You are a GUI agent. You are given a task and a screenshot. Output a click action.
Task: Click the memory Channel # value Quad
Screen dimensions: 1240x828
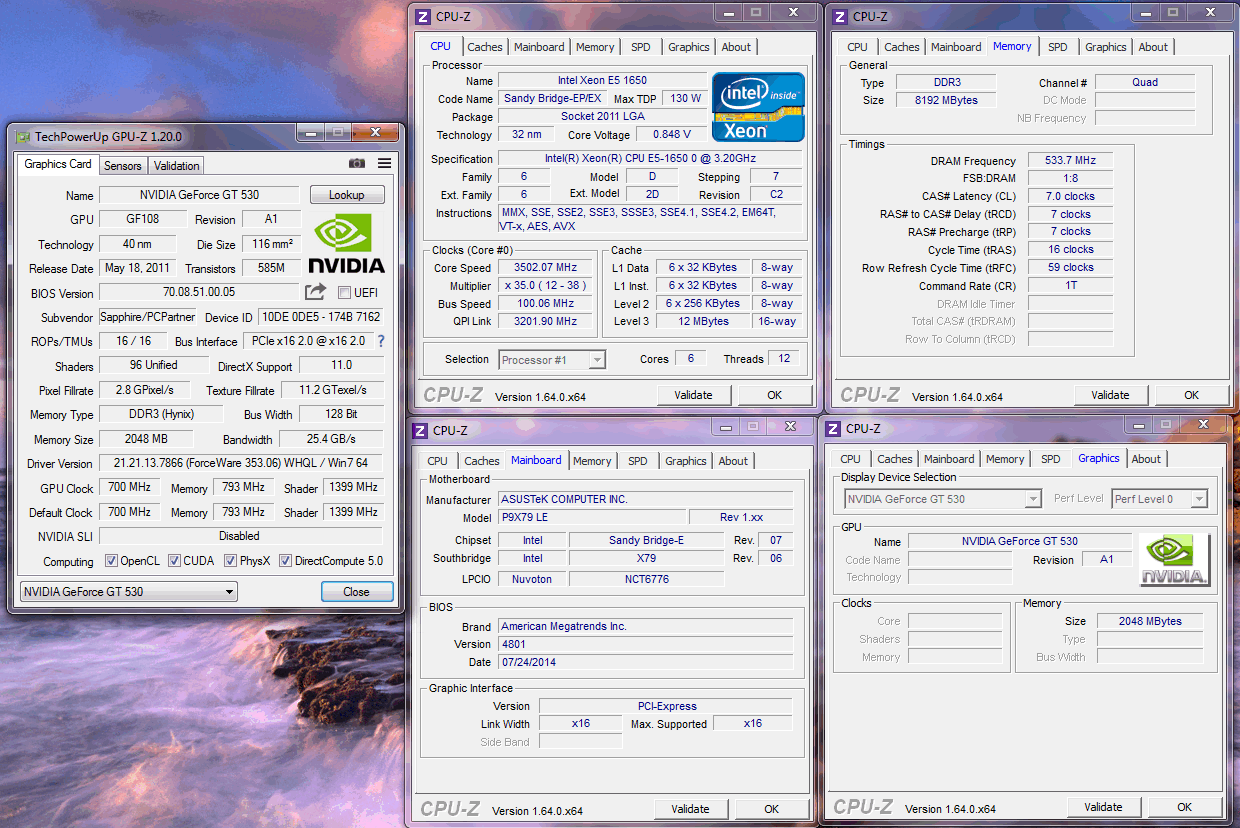1145,82
